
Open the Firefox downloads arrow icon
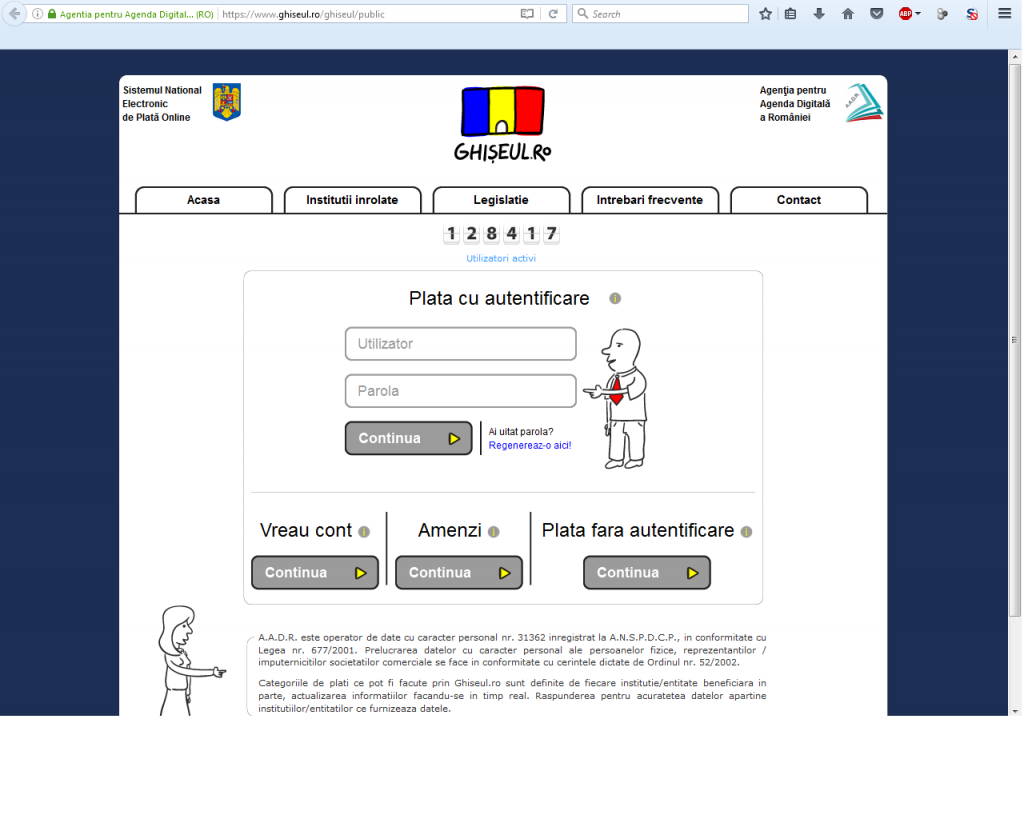click(x=819, y=14)
